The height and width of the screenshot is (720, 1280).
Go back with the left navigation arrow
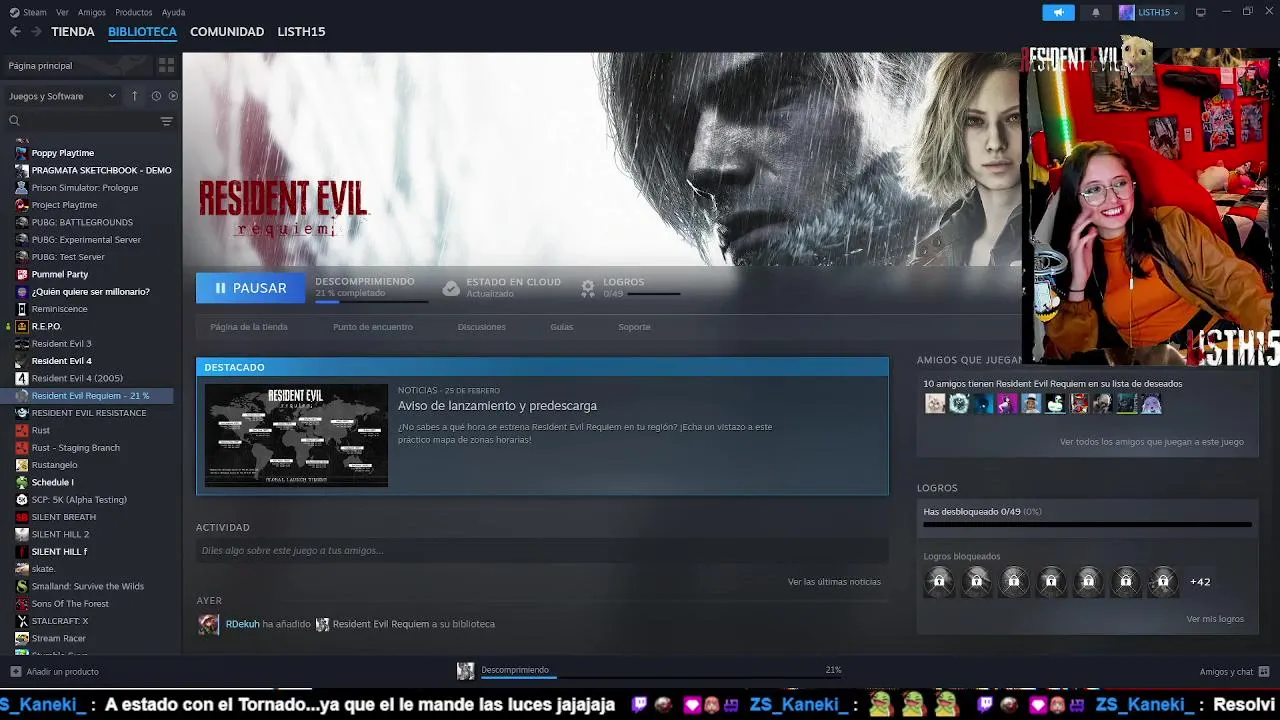(x=15, y=32)
